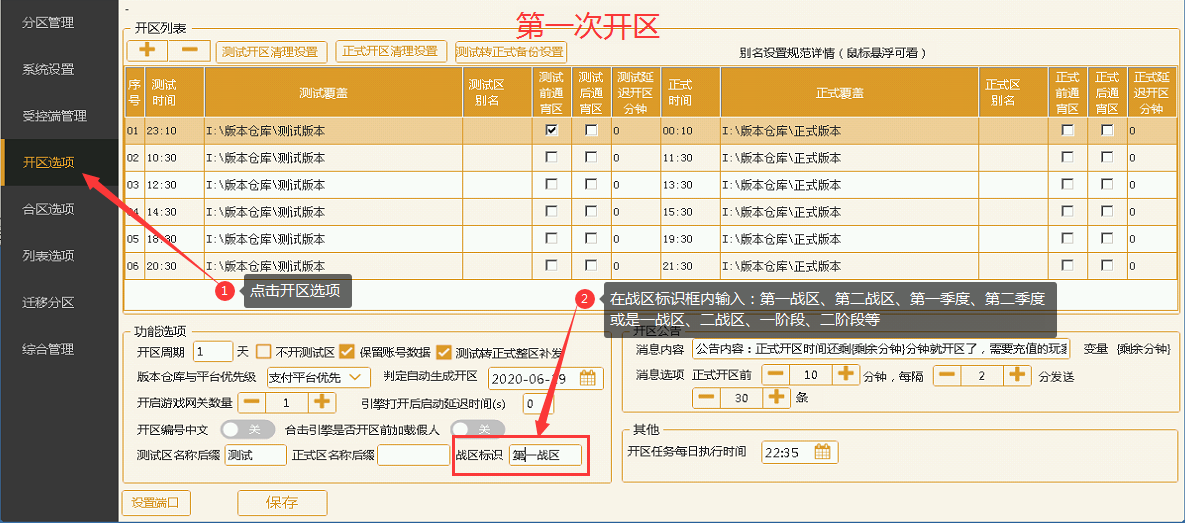Image resolution: width=1185 pixels, height=523 pixels.
Task: Toggle the 开区编号中文 switch
Action: point(246,429)
